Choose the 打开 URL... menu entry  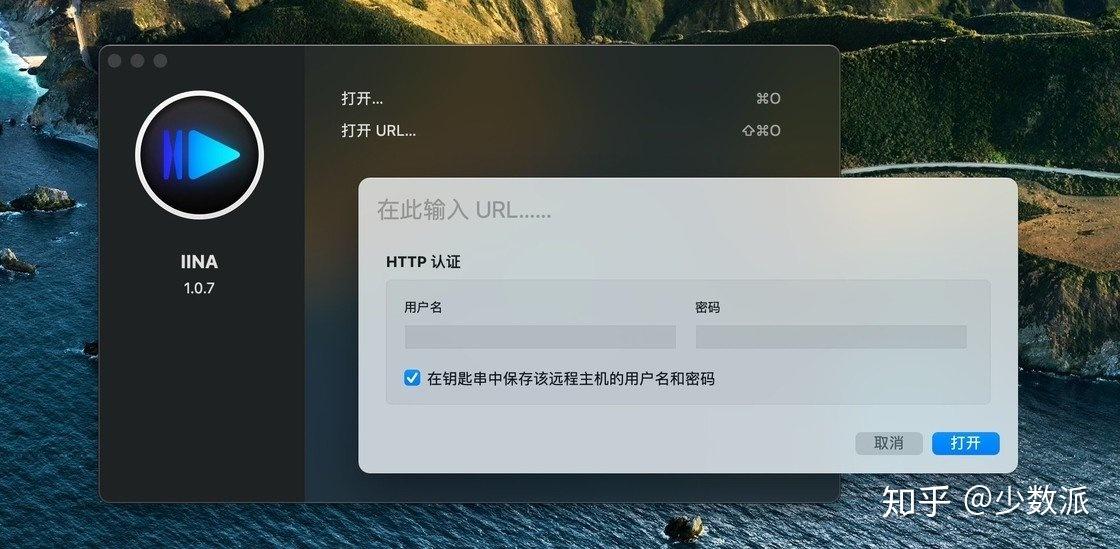click(x=379, y=131)
